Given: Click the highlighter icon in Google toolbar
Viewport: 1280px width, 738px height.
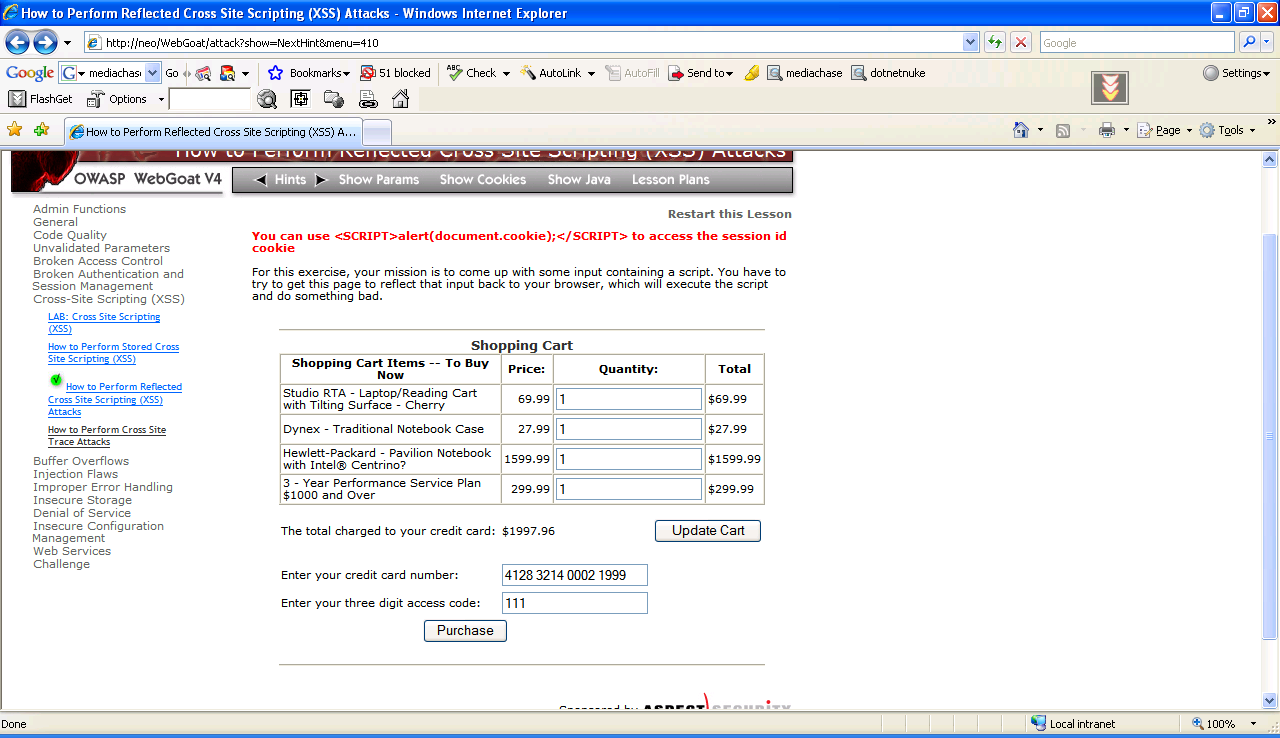Looking at the screenshot, I should pyautogui.click(x=752, y=73).
